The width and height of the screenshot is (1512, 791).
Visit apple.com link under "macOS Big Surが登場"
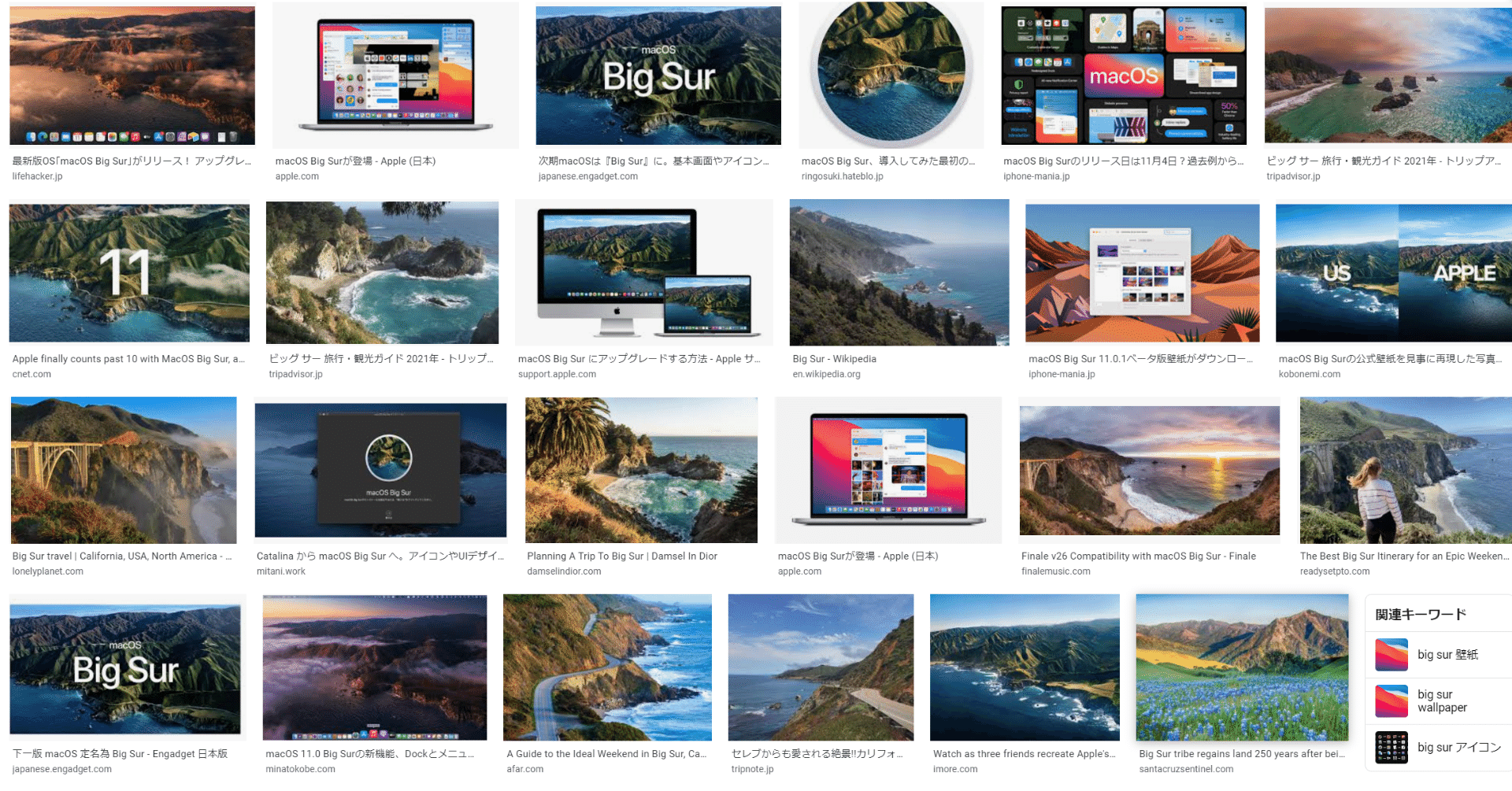[x=297, y=176]
